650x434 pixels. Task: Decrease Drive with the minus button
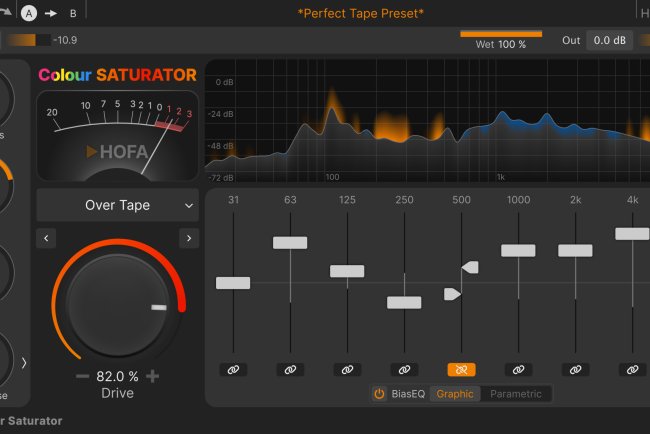point(82,376)
